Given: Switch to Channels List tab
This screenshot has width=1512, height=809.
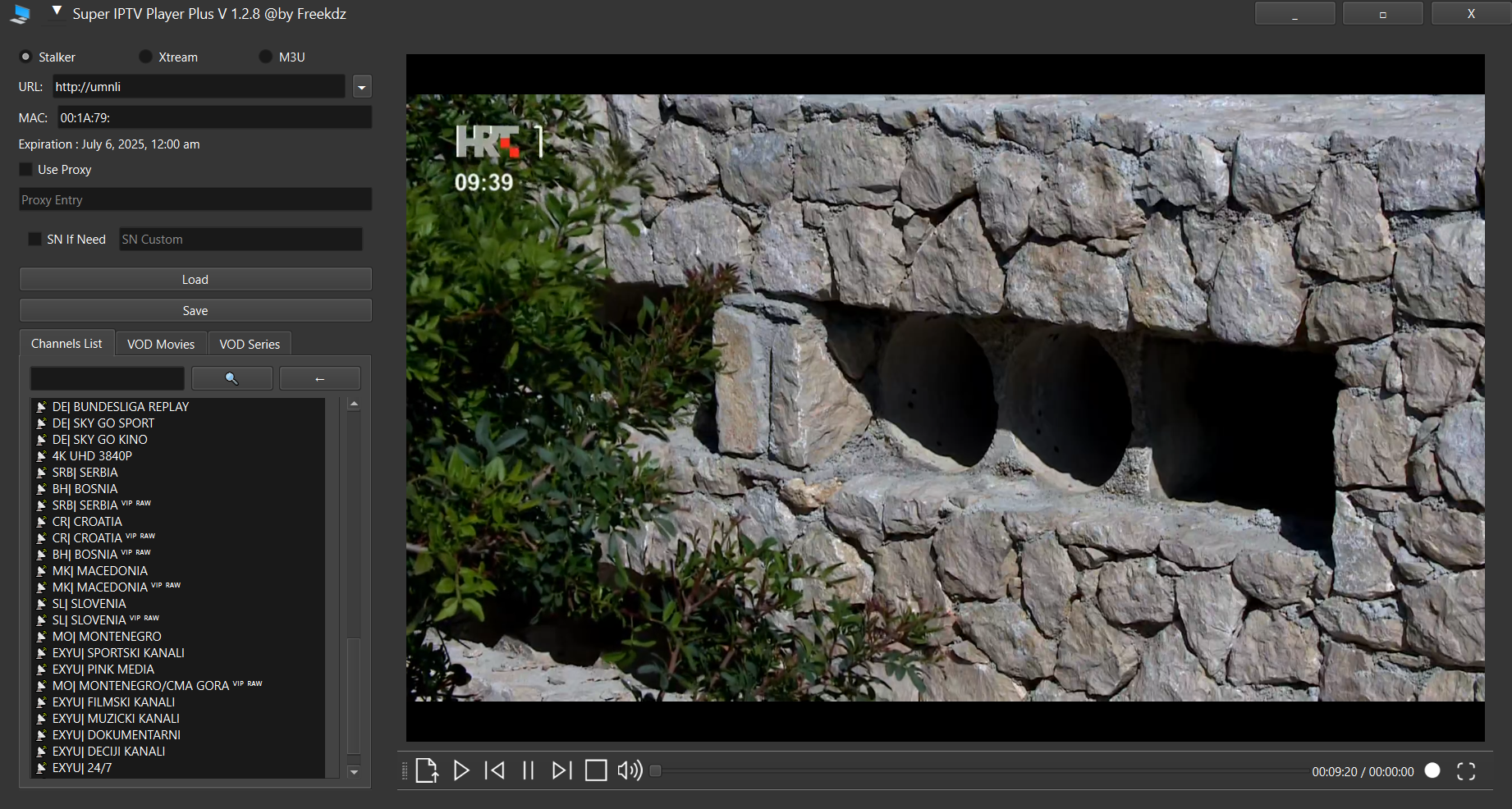Looking at the screenshot, I should (x=66, y=343).
